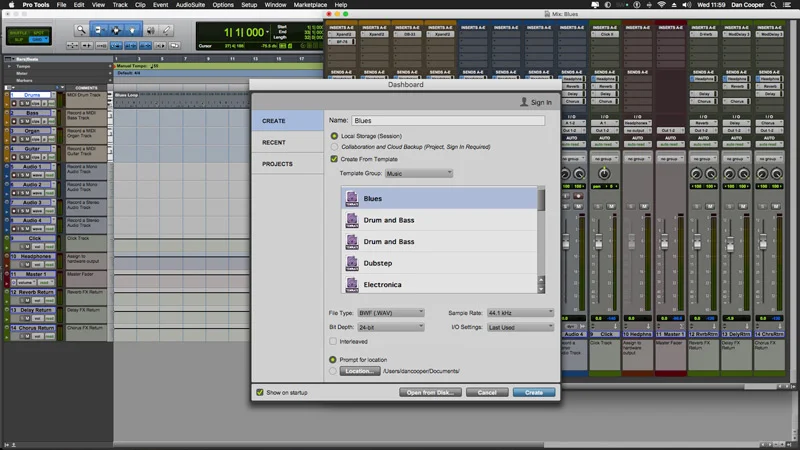Mute the Click channel in mixer

[611, 206]
